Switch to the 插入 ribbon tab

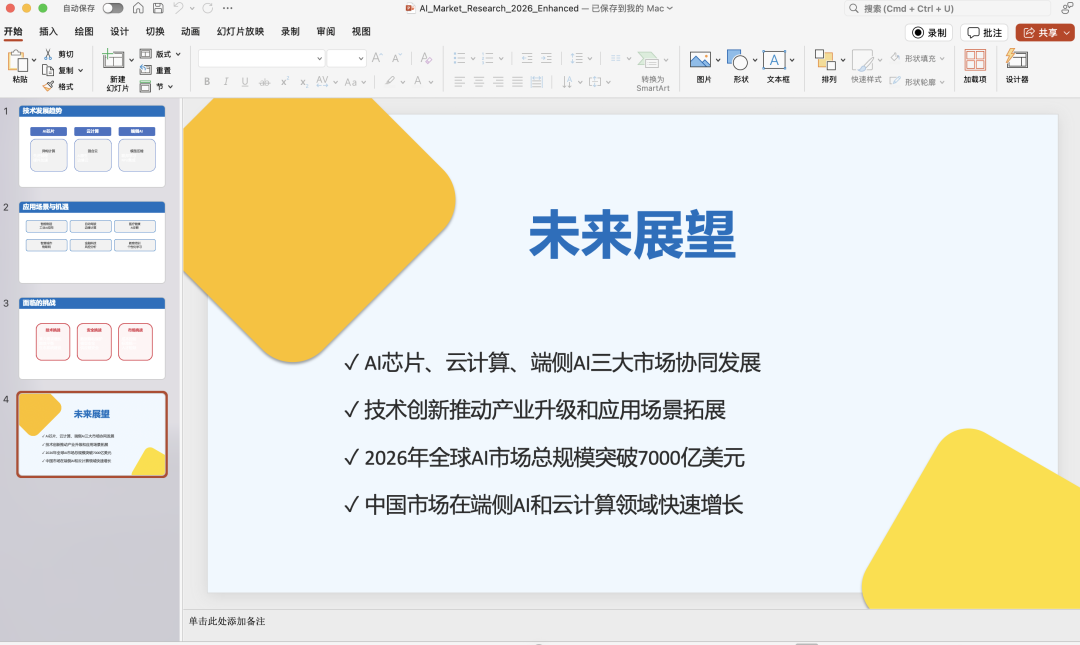pyautogui.click(x=48, y=31)
